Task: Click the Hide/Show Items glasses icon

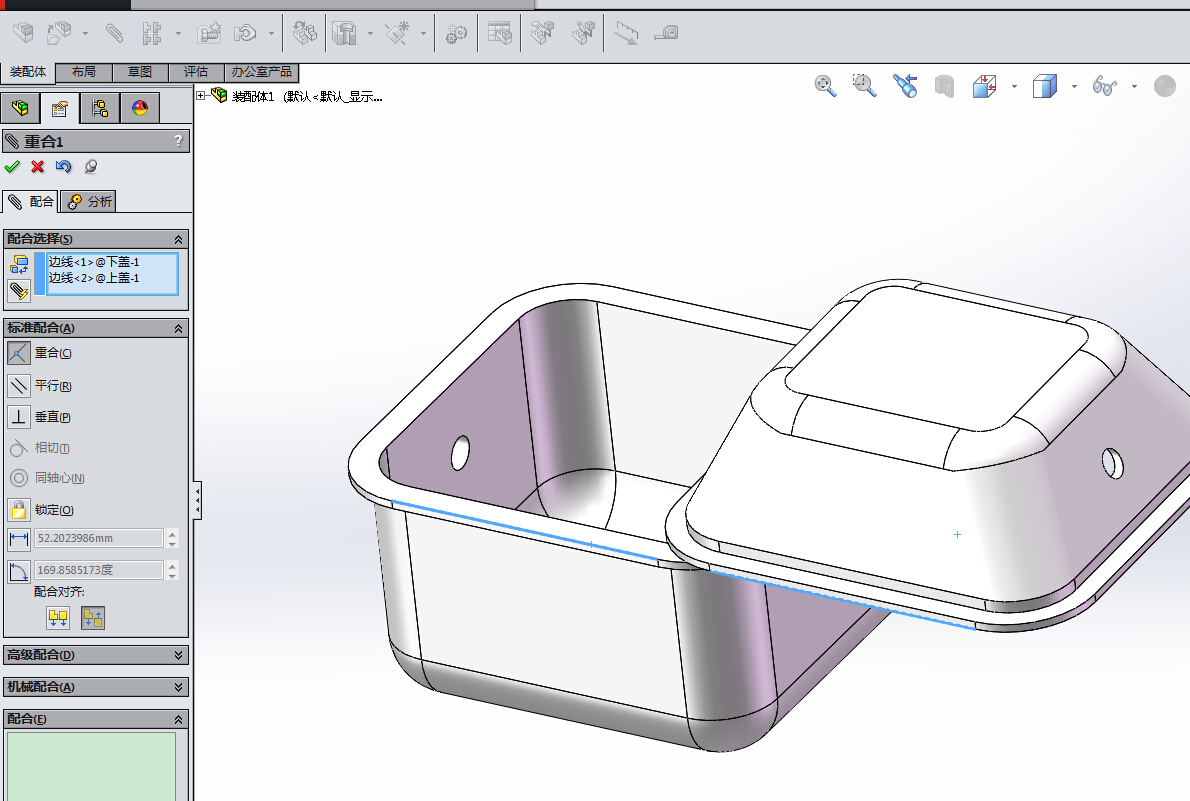Action: tap(1105, 86)
